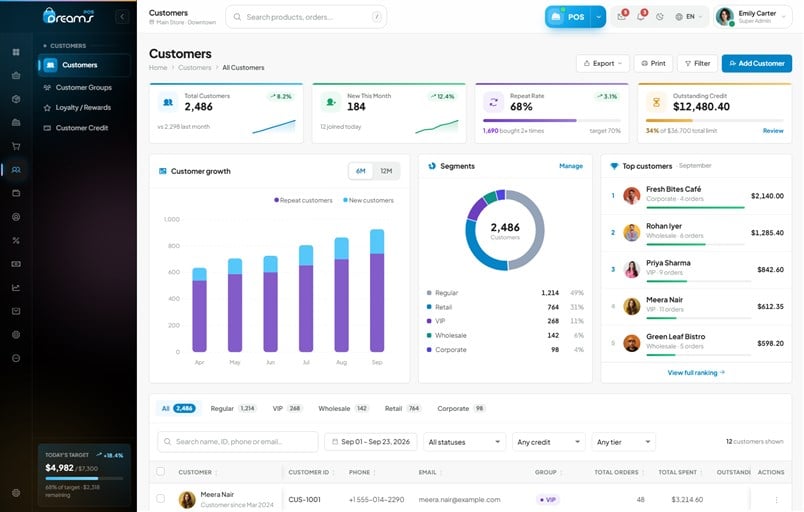Toggle the New customers legend series

point(368,200)
